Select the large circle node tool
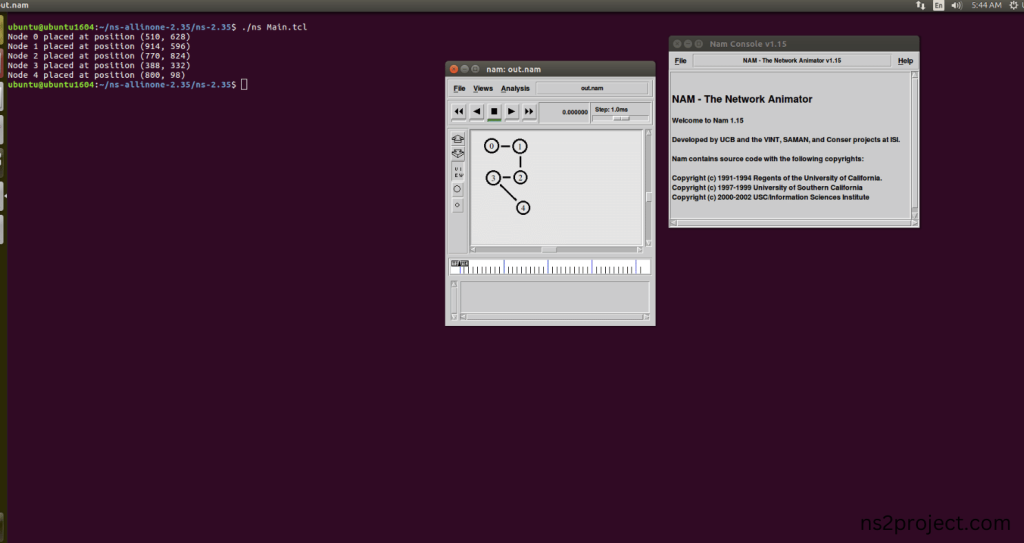 [x=458, y=189]
